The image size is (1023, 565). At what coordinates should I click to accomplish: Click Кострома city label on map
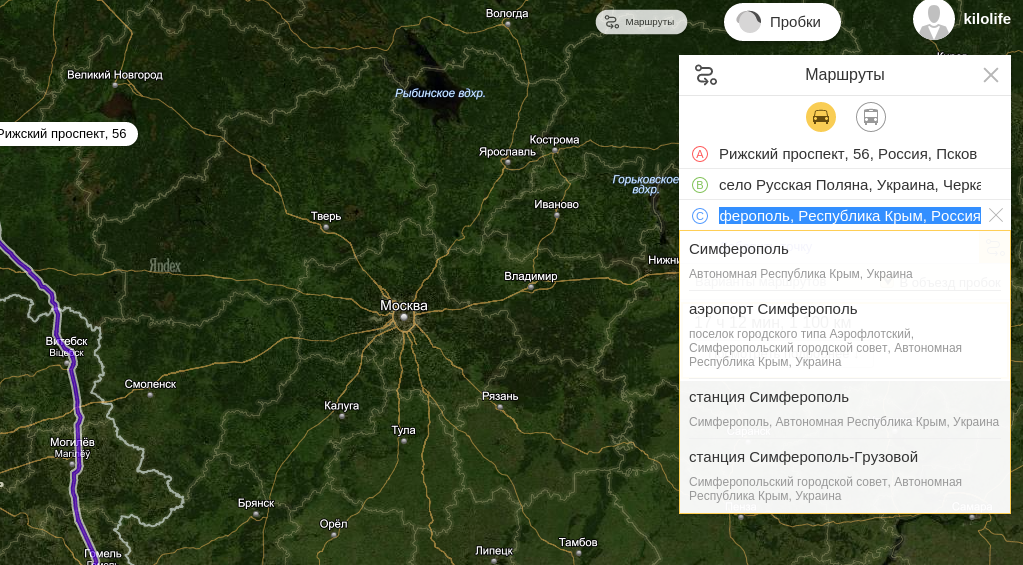pos(554,140)
